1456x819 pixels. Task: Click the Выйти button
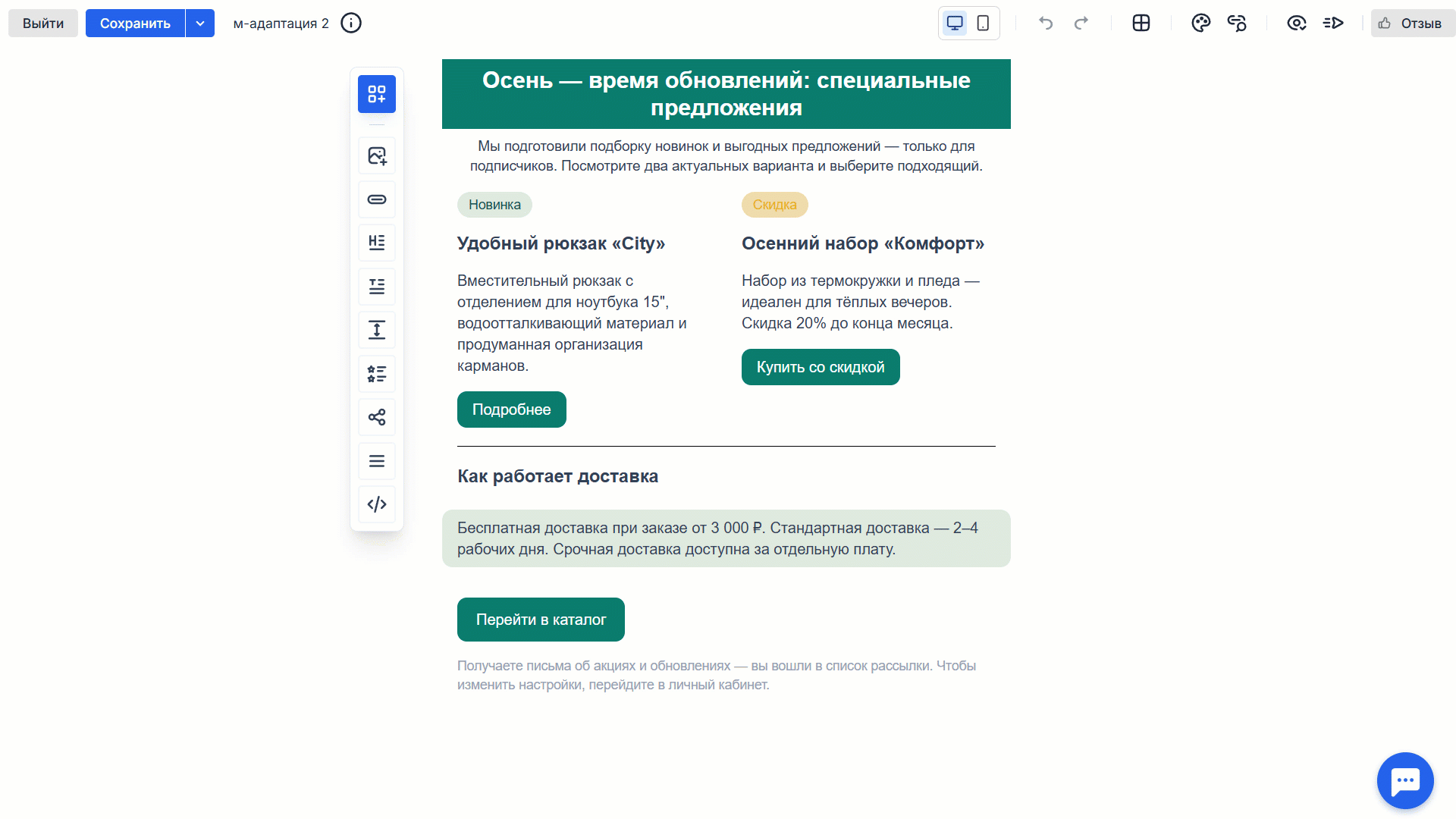click(x=43, y=23)
